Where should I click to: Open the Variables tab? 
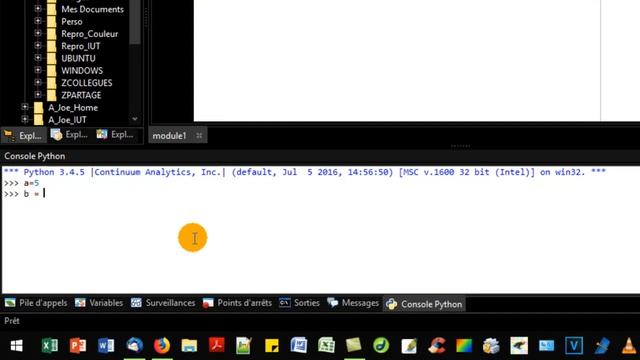[x=99, y=303]
